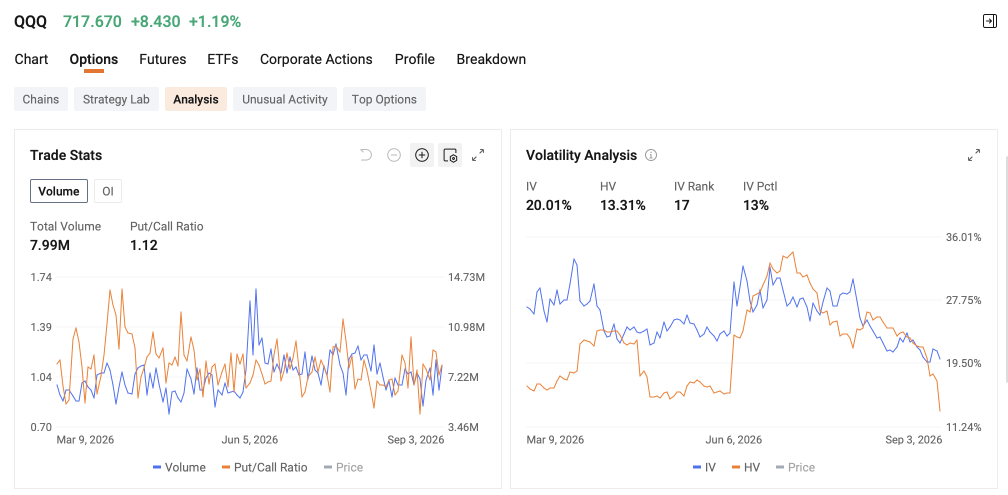Image resolution: width=1008 pixels, height=495 pixels.
Task: Click Jun 6, 2026 on volatility axis
Action: click(x=734, y=440)
